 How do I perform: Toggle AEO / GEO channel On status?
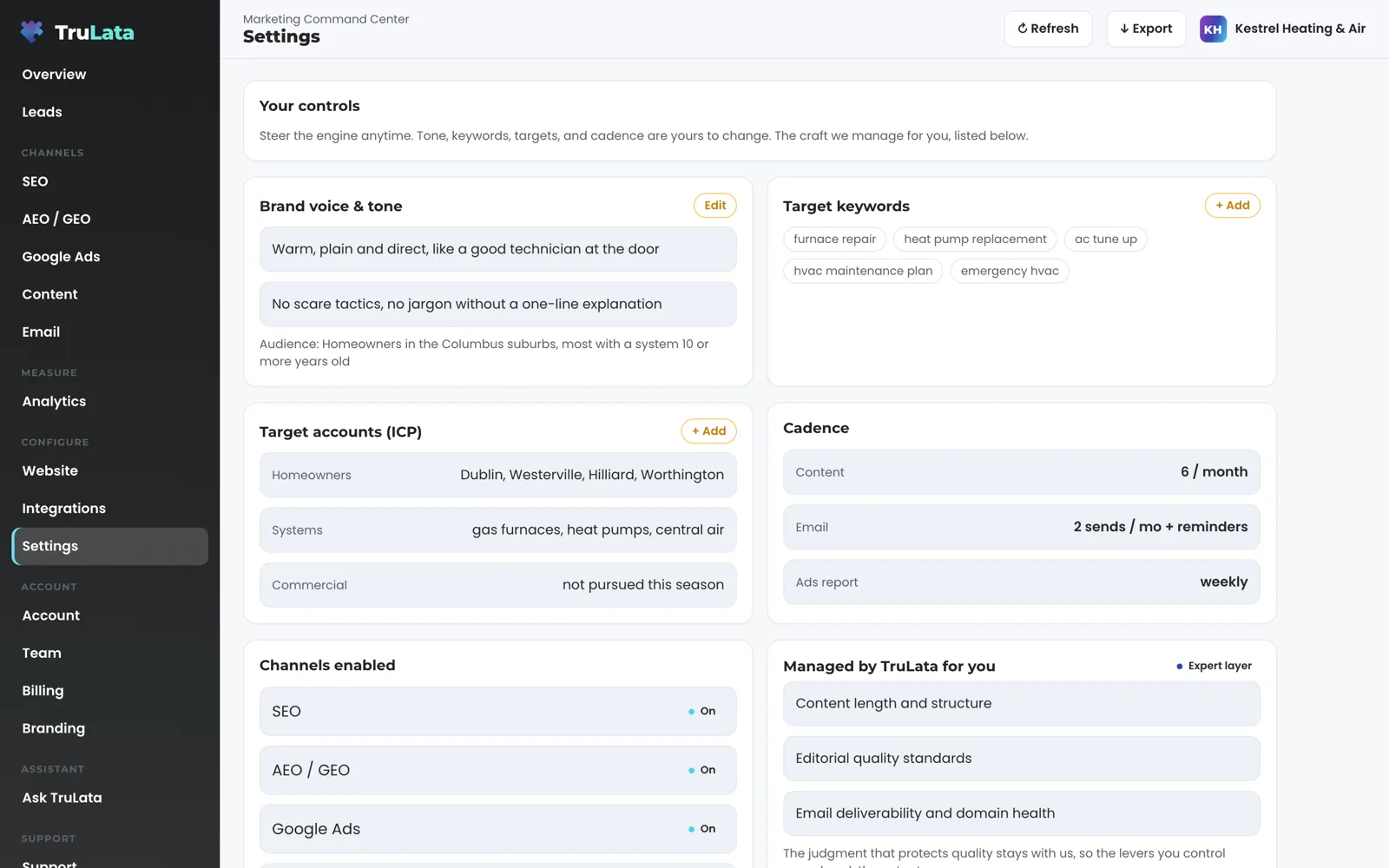[x=702, y=770]
